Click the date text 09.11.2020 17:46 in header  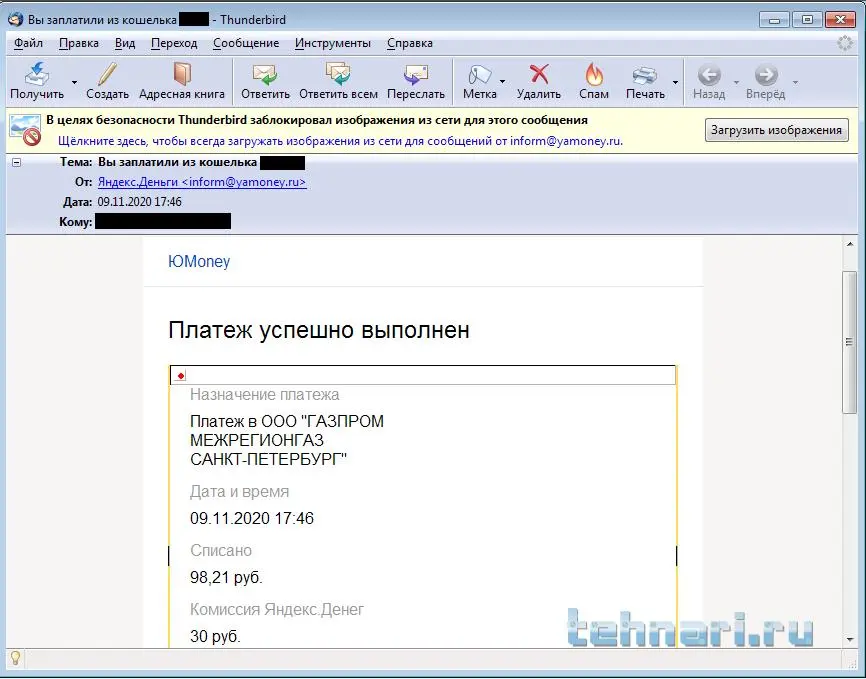(x=139, y=202)
